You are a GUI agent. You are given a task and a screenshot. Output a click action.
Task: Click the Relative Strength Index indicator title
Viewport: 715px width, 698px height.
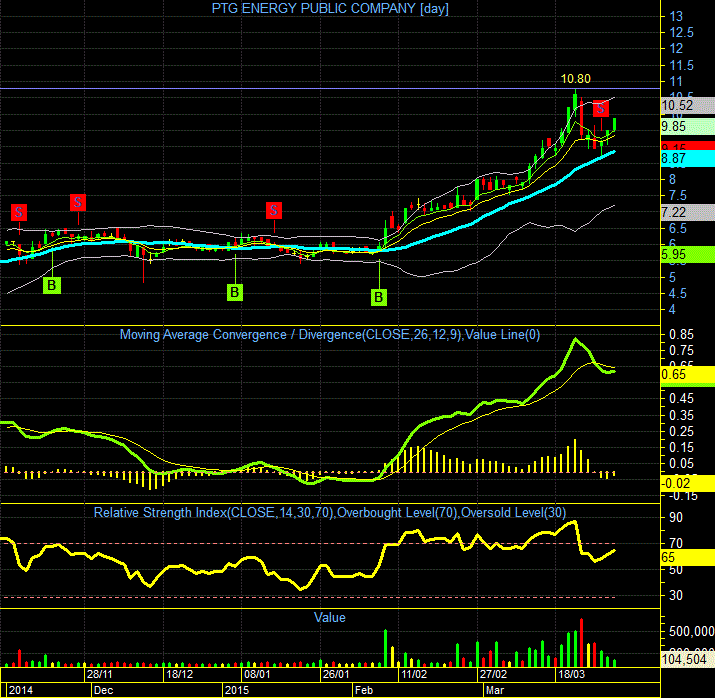[330, 512]
